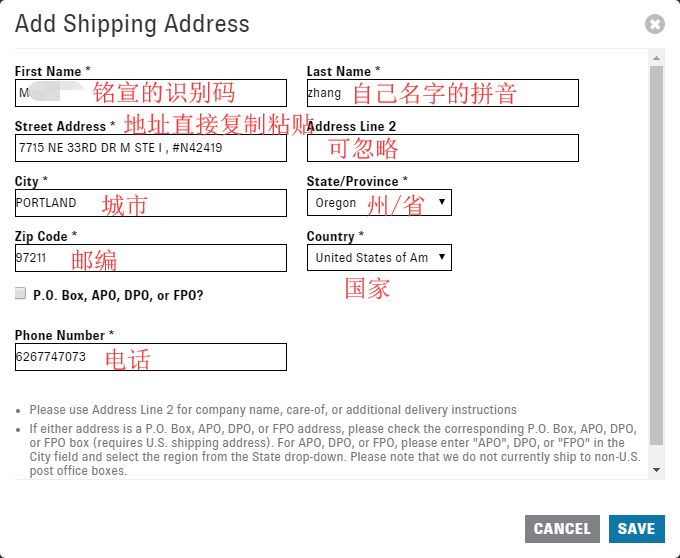Click the Last Name field containing zhang
Viewport: 680px width, 558px height.
442,93
